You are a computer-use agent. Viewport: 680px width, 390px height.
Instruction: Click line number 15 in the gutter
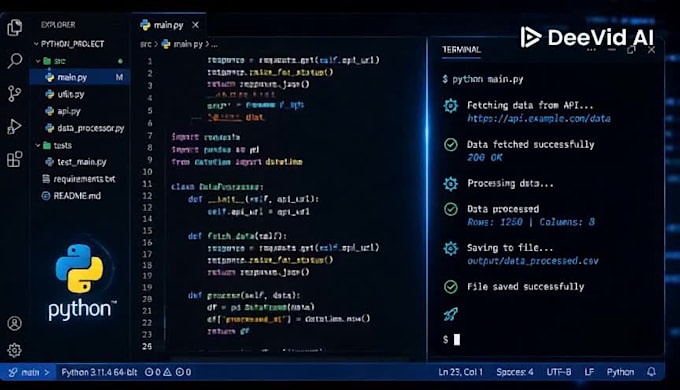(x=147, y=230)
